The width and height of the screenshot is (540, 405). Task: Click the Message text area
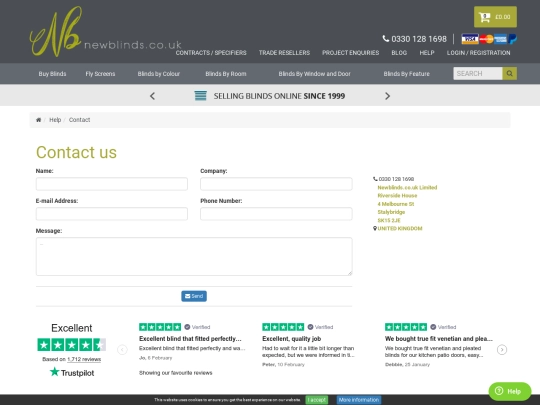tap(194, 257)
